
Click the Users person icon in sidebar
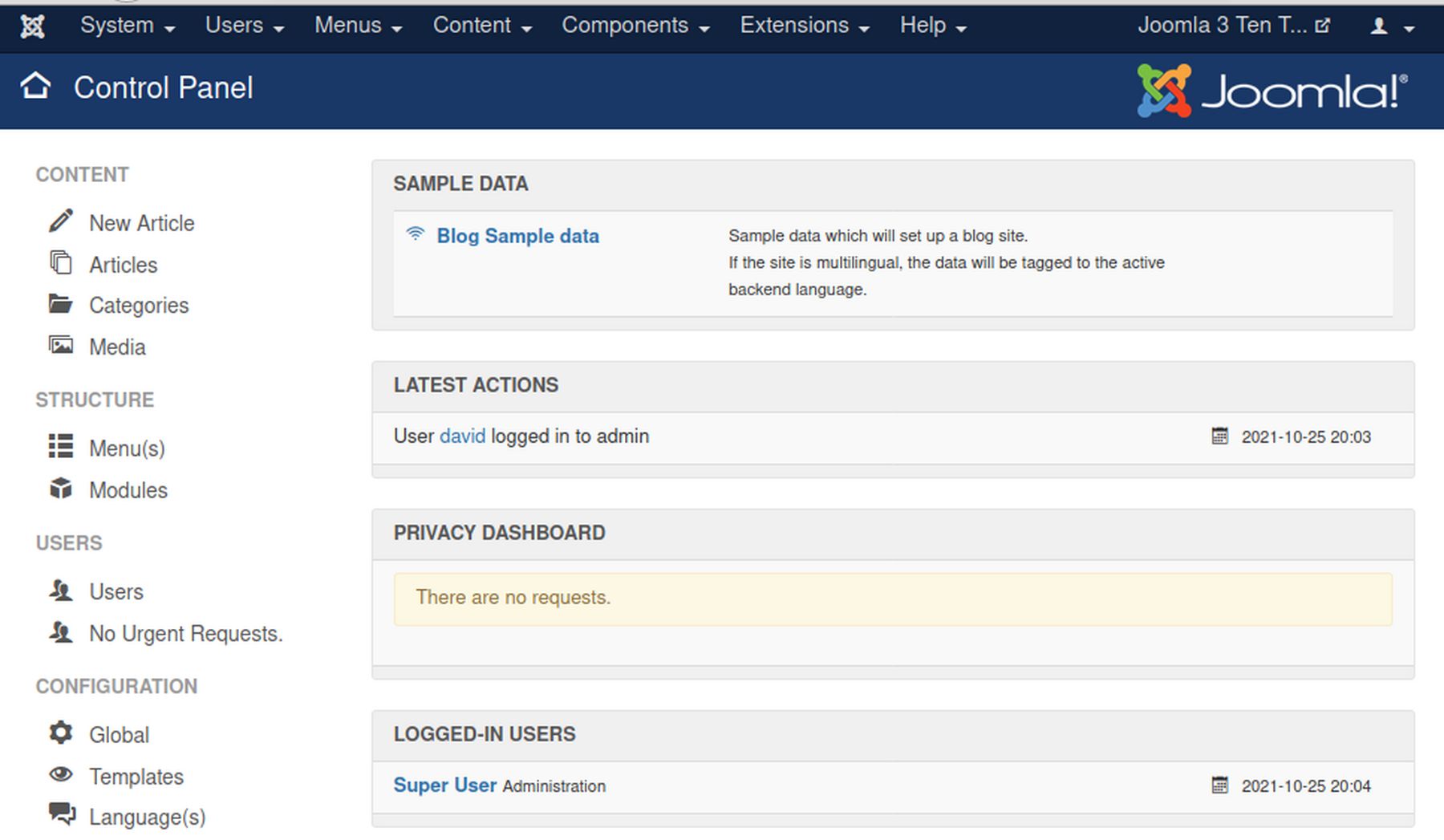(x=61, y=590)
